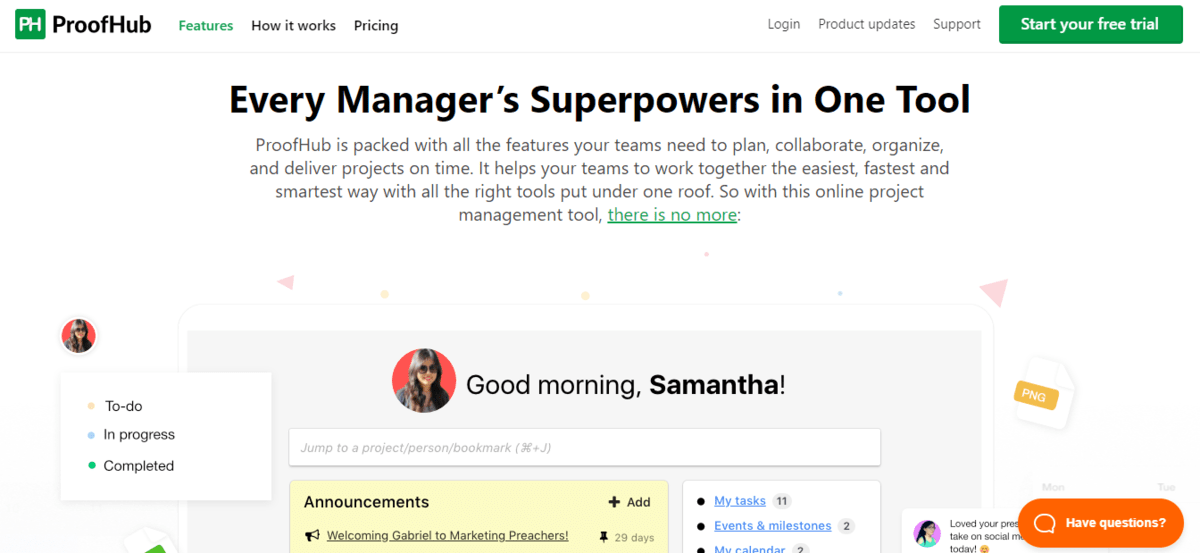This screenshot has width=1200, height=553.
Task: Click the chat bubble icon in Have questions
Action: pos(1044,523)
